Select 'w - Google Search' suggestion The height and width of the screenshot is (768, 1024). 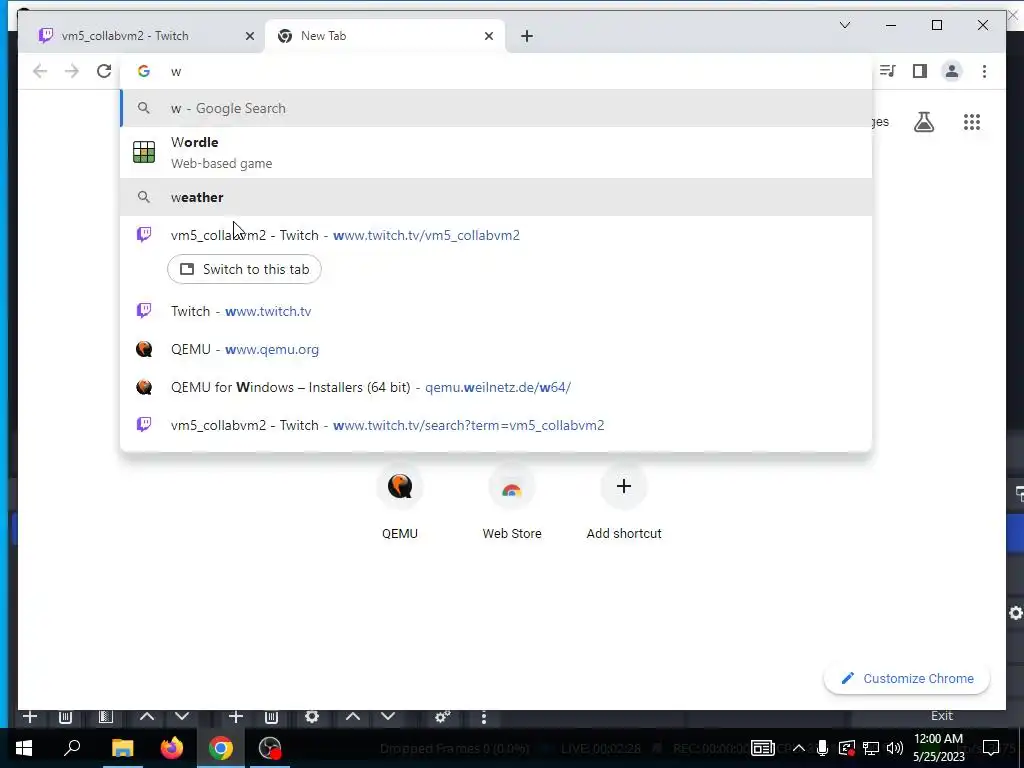(496, 108)
